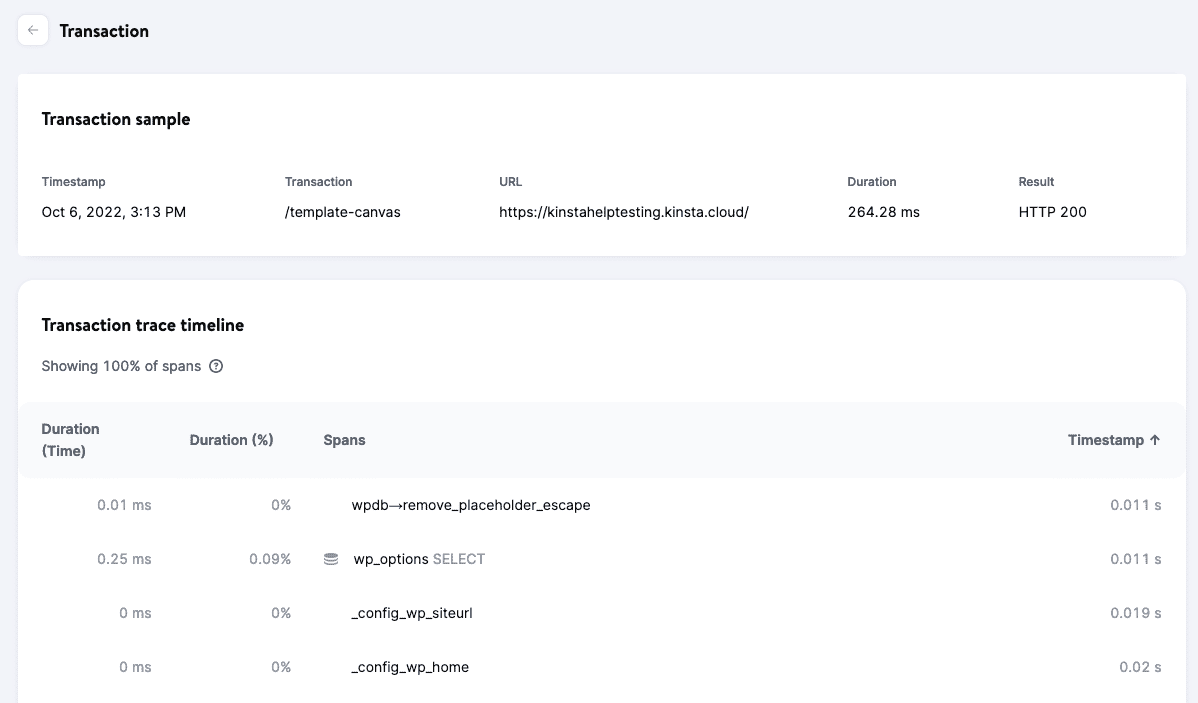Click the 264.28 ms duration value
The width and height of the screenshot is (1198, 703).
point(883,212)
